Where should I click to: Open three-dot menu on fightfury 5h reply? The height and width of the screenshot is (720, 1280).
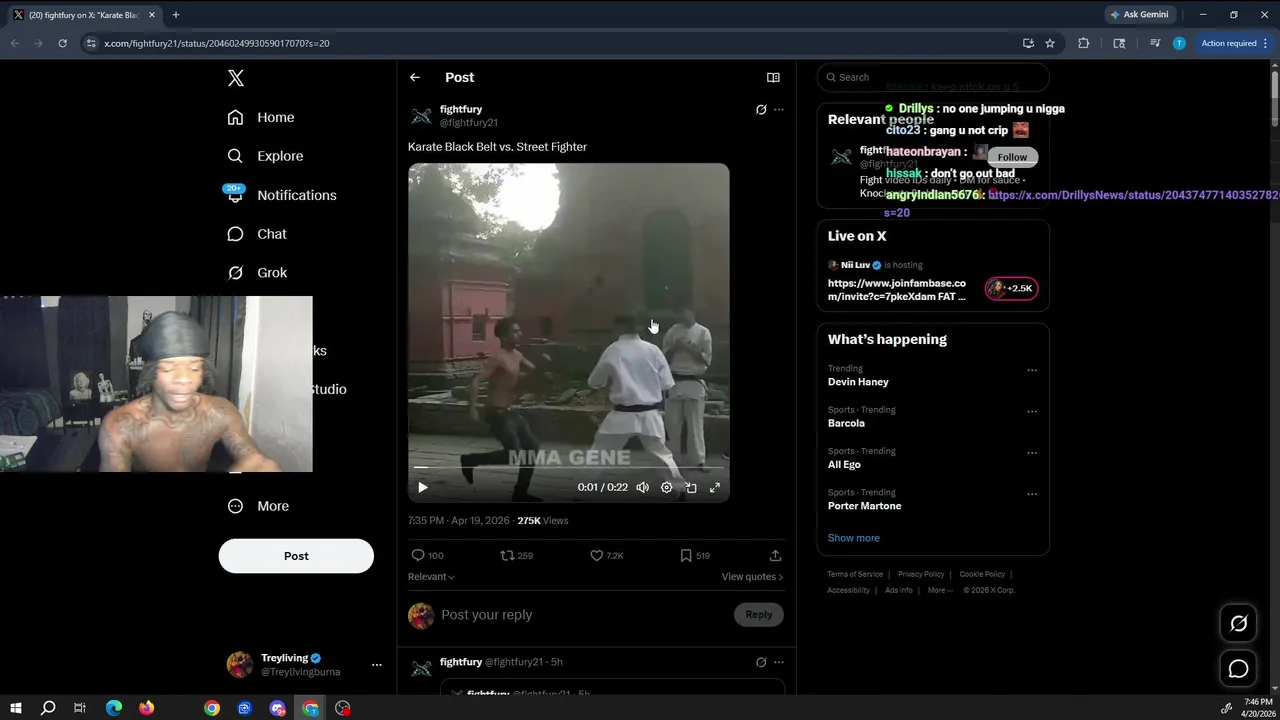pos(779,662)
